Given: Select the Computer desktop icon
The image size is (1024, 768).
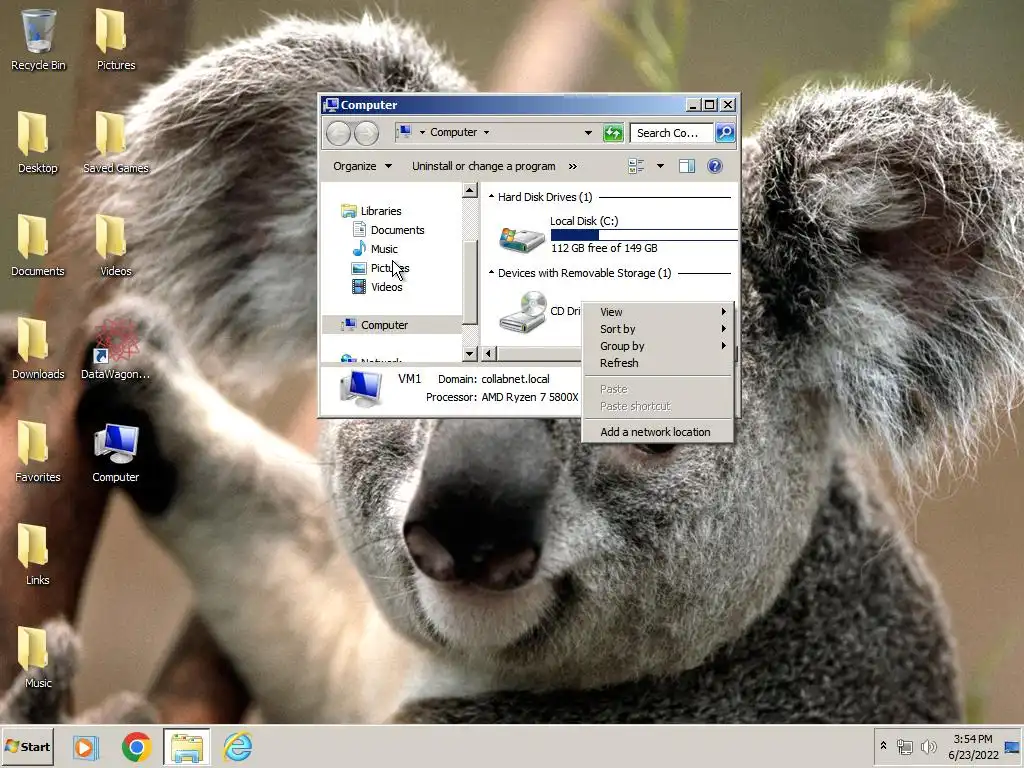Looking at the screenshot, I should click(x=116, y=451).
